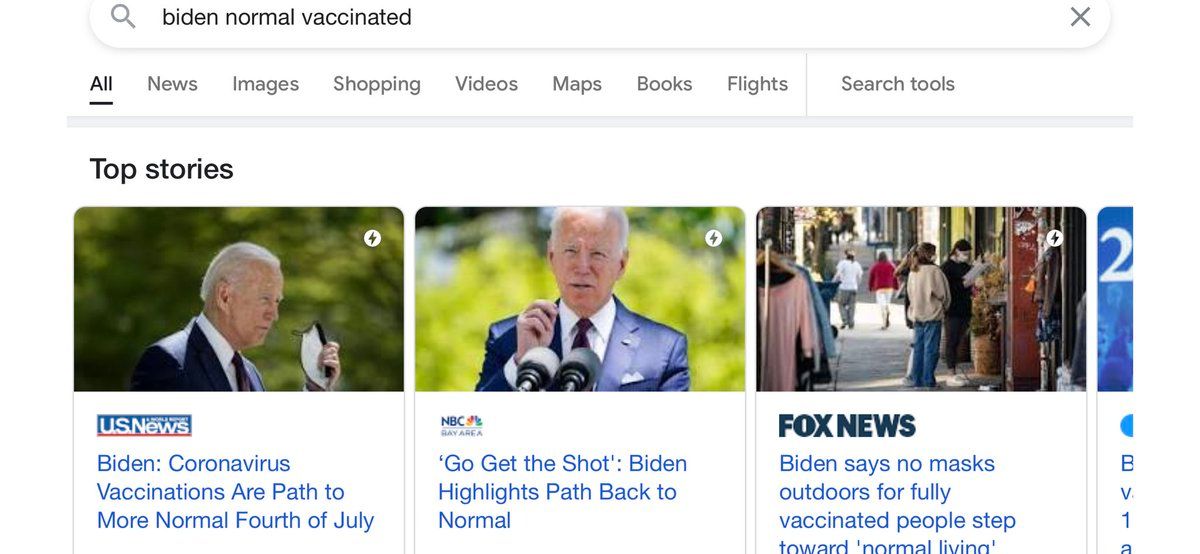This screenshot has width=1200, height=554.
Task: Open the Videos tab
Action: 486,84
